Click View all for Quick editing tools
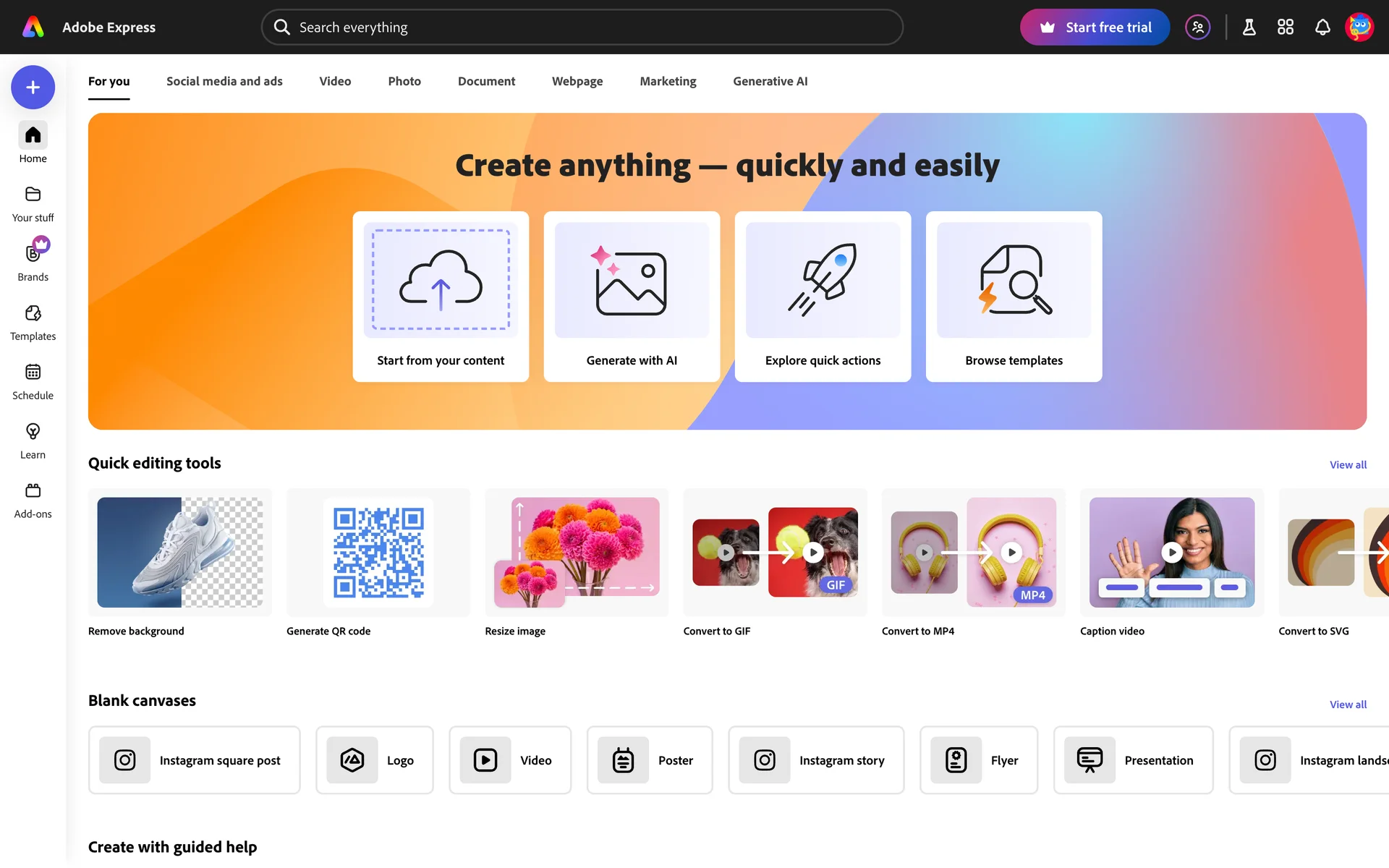 [x=1347, y=465]
